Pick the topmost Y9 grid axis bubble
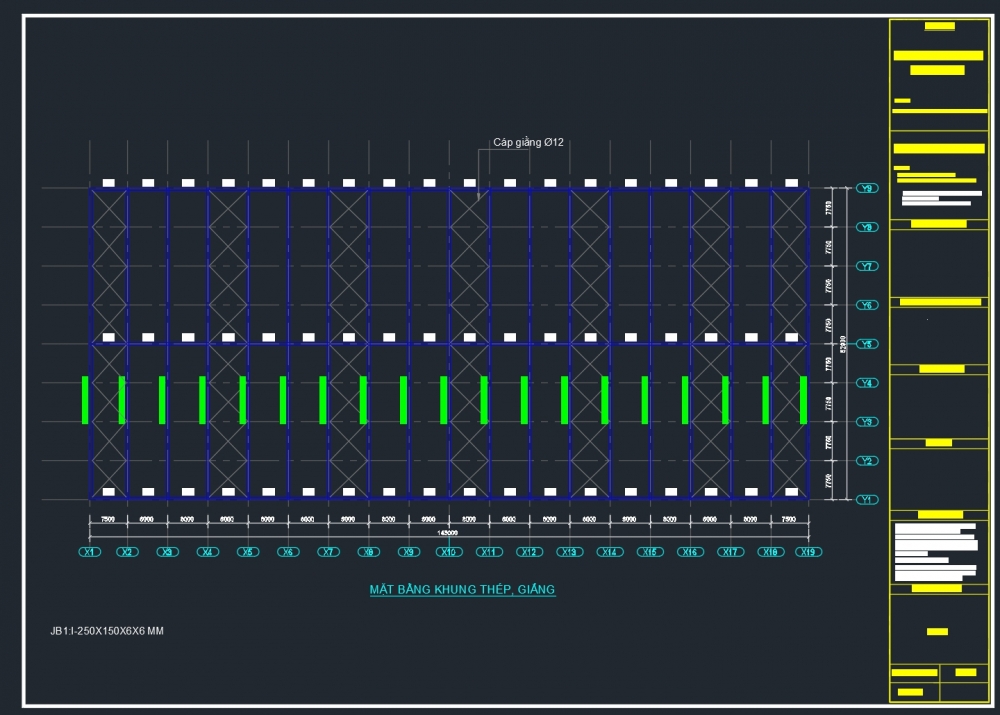Viewport: 1000px width, 715px height. coord(867,188)
